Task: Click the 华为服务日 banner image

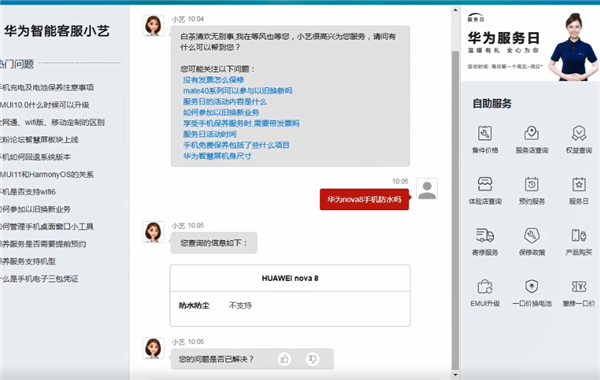Action: coord(530,44)
